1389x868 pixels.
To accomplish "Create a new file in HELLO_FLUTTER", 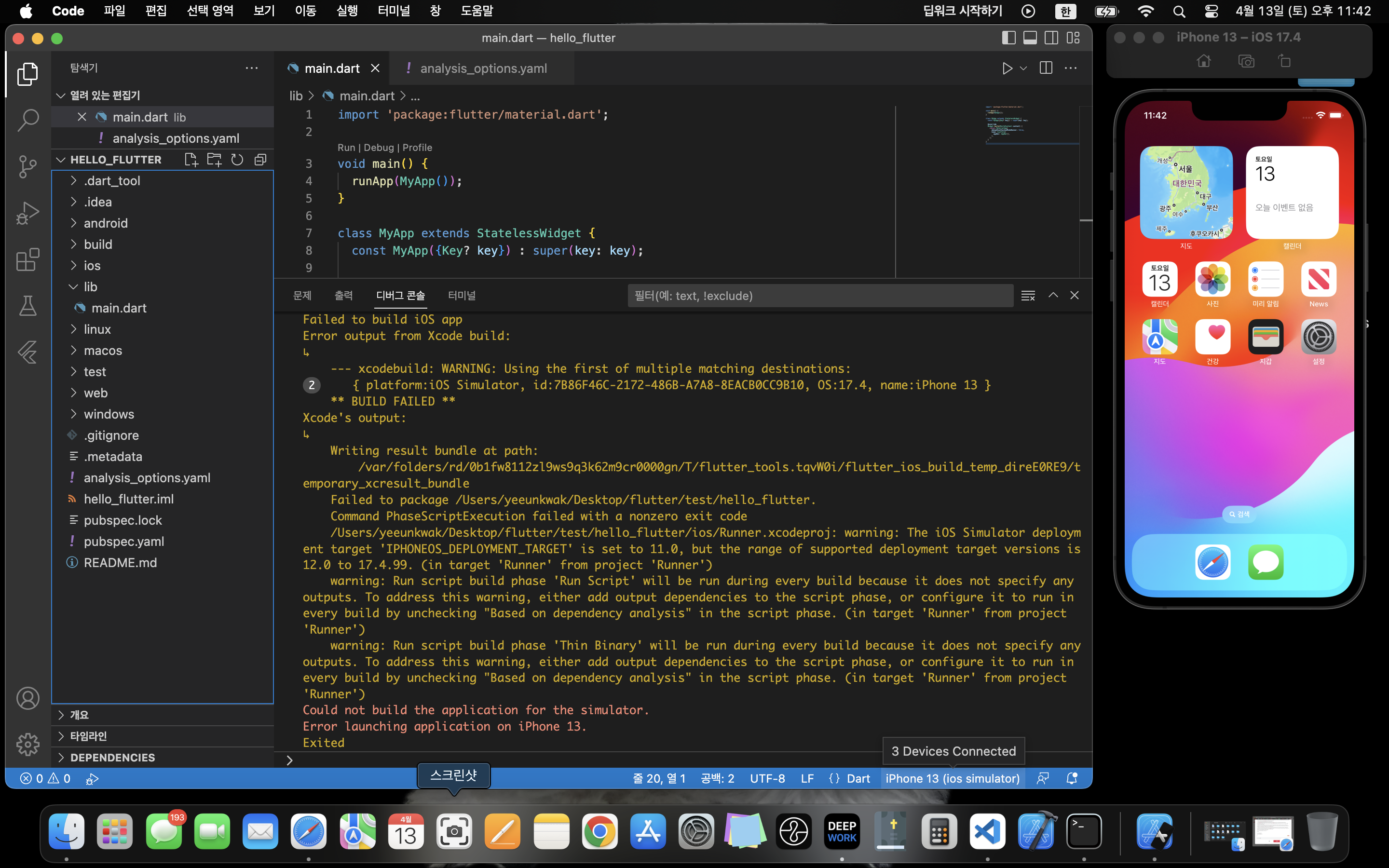I will click(x=191, y=160).
